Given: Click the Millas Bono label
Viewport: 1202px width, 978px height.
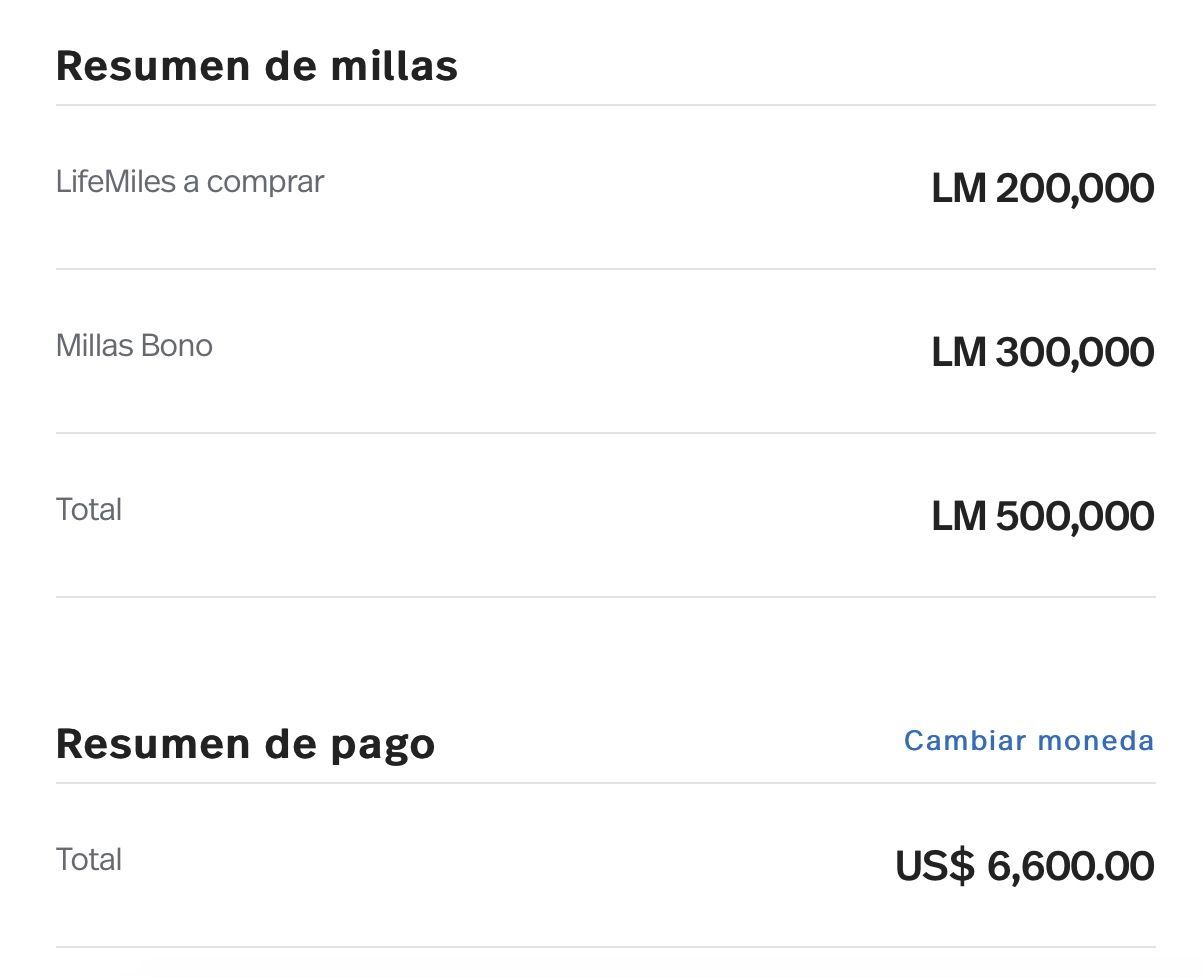Looking at the screenshot, I should point(134,346).
